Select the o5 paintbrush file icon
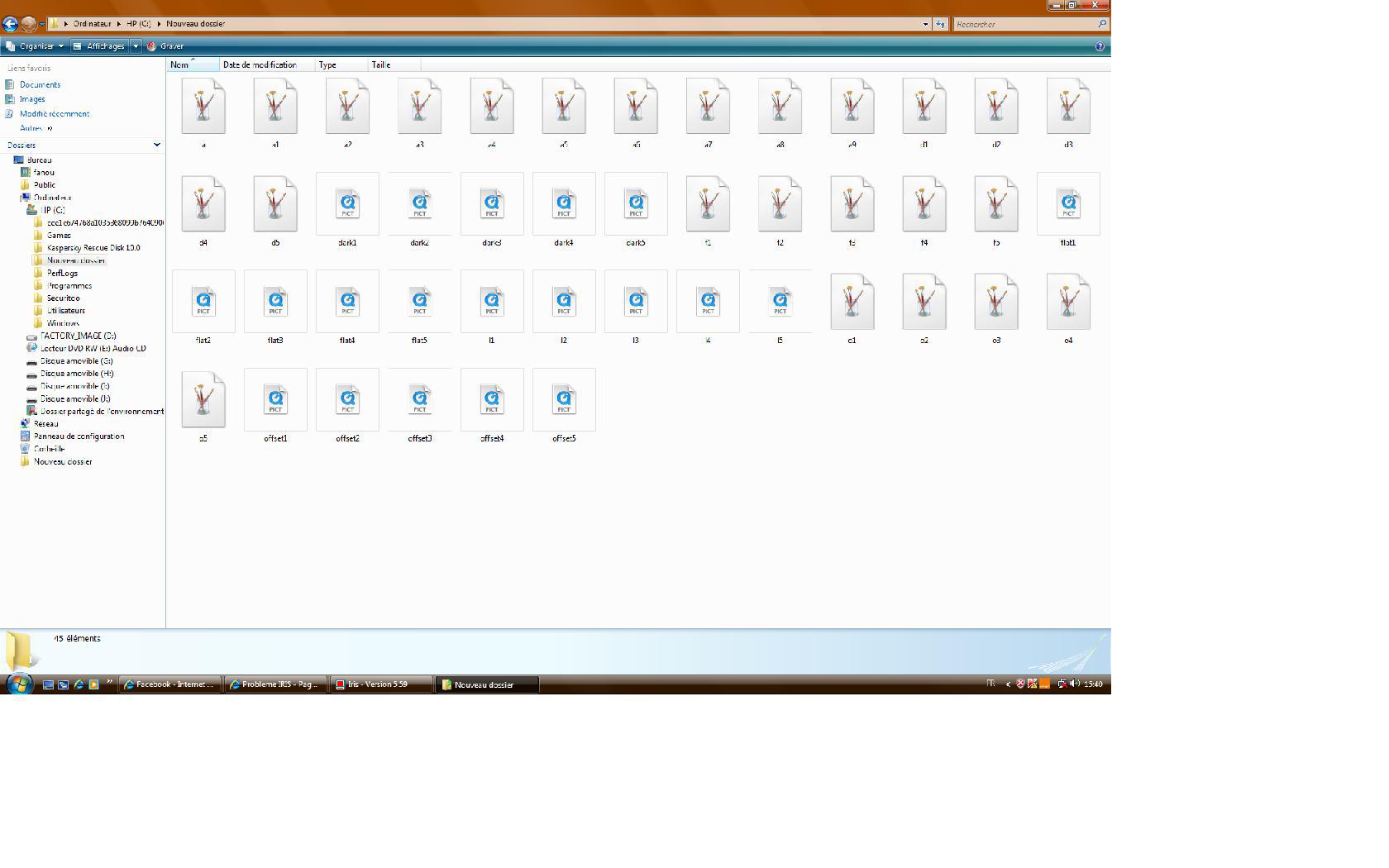The height and width of the screenshot is (868, 1389). pyautogui.click(x=203, y=399)
